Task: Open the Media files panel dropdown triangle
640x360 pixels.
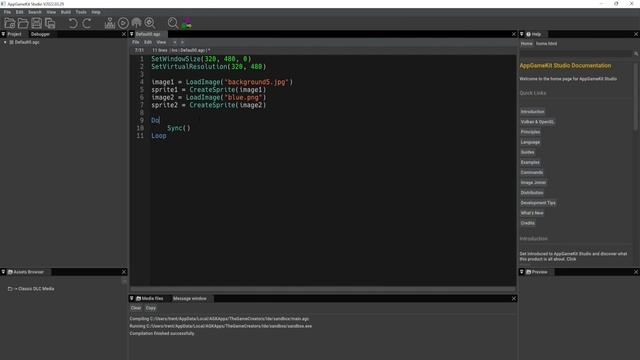Action: [132, 298]
